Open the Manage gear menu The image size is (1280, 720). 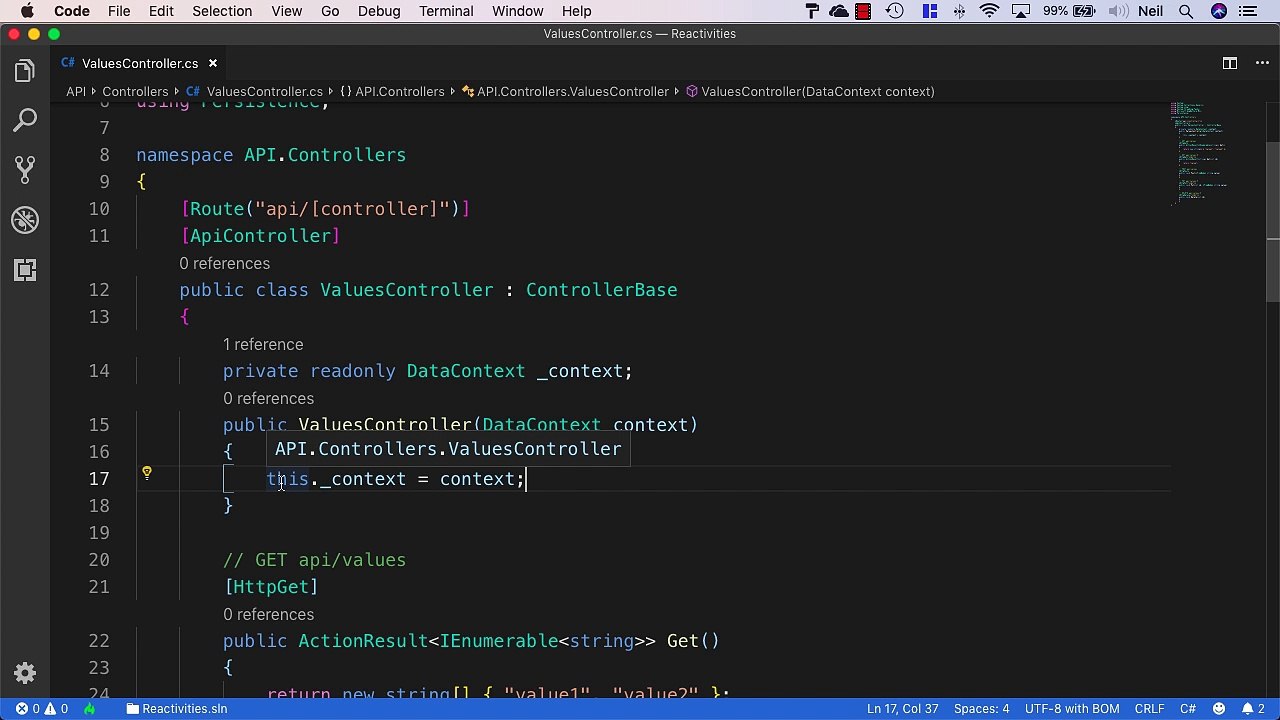pyautogui.click(x=25, y=673)
